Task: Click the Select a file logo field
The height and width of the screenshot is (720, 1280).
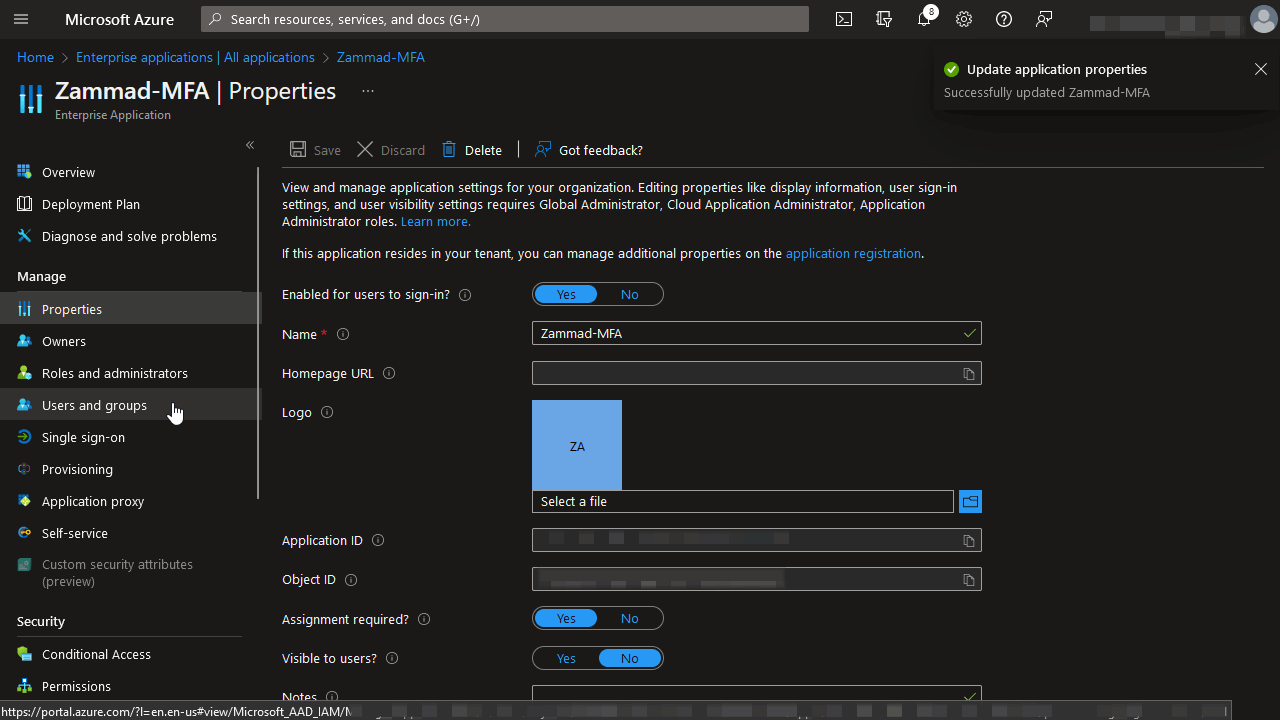Action: tap(743, 501)
